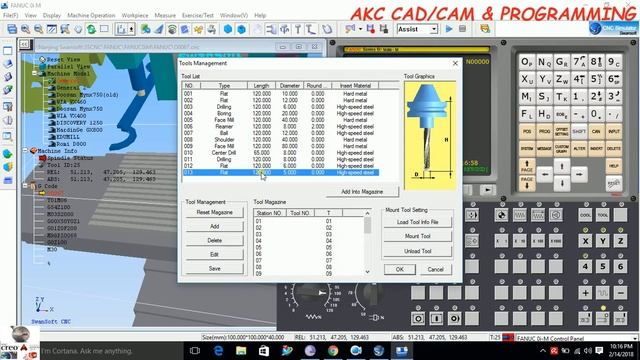Toggle the Y axis button on panel
This screenshot has height=360, width=640.
tap(603, 241)
